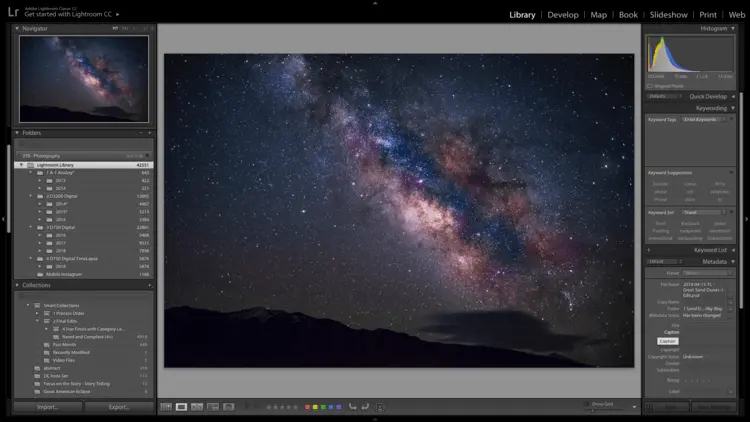Click the Navigator Milky Way thumbnail

84,79
